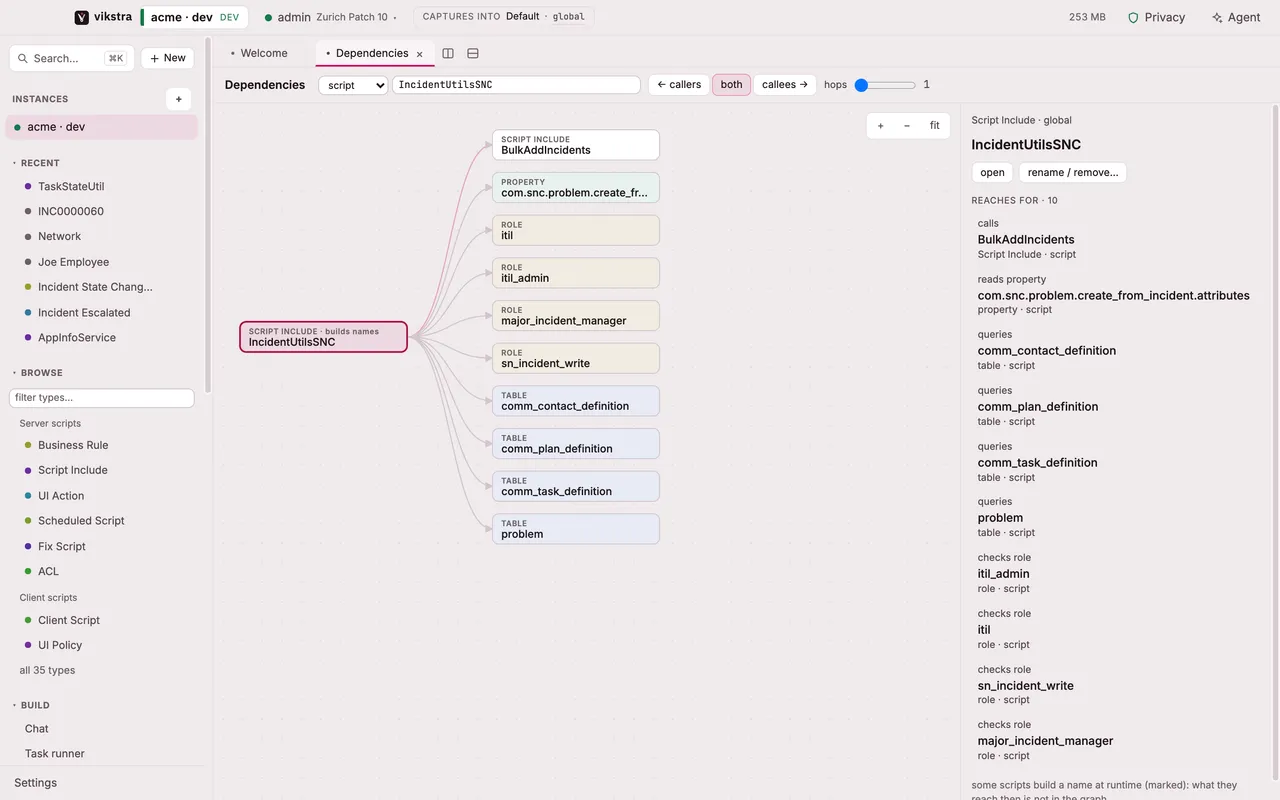This screenshot has width=1280, height=800.
Task: Open Settings in the sidebar
Action: point(36,783)
